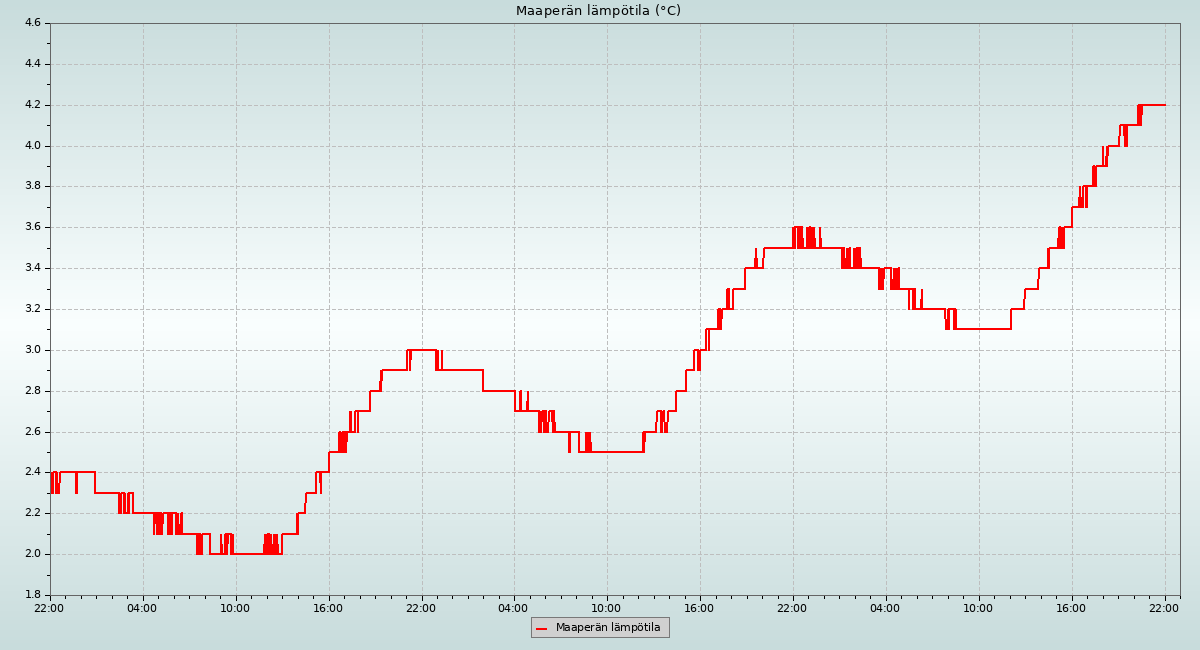This screenshot has height=650, width=1200.
Task: Click the leftmost 22:00 x-axis label
Action: click(x=49, y=607)
